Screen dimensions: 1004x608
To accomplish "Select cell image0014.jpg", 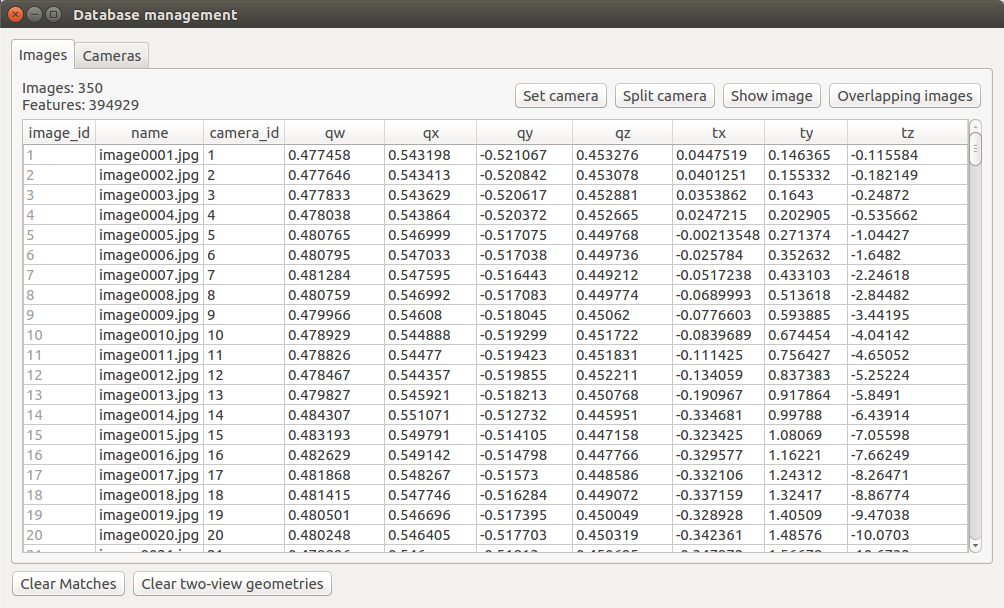I will pyautogui.click(x=149, y=415).
